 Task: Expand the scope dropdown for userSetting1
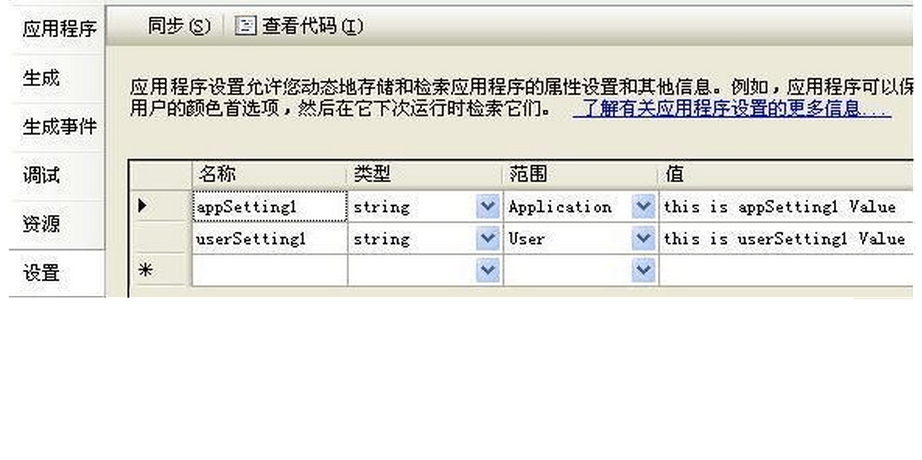[643, 238]
